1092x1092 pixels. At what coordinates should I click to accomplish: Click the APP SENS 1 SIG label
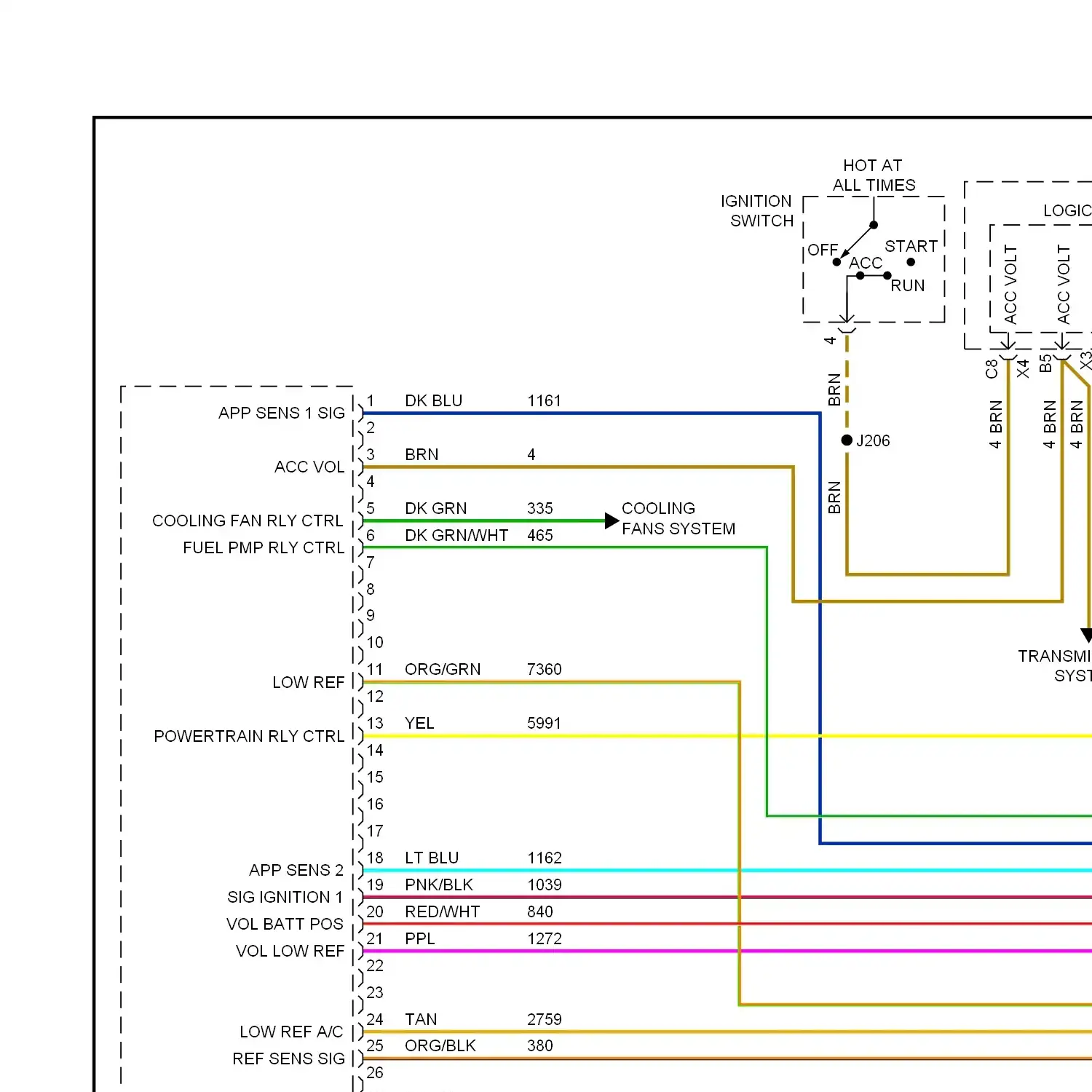click(x=282, y=413)
